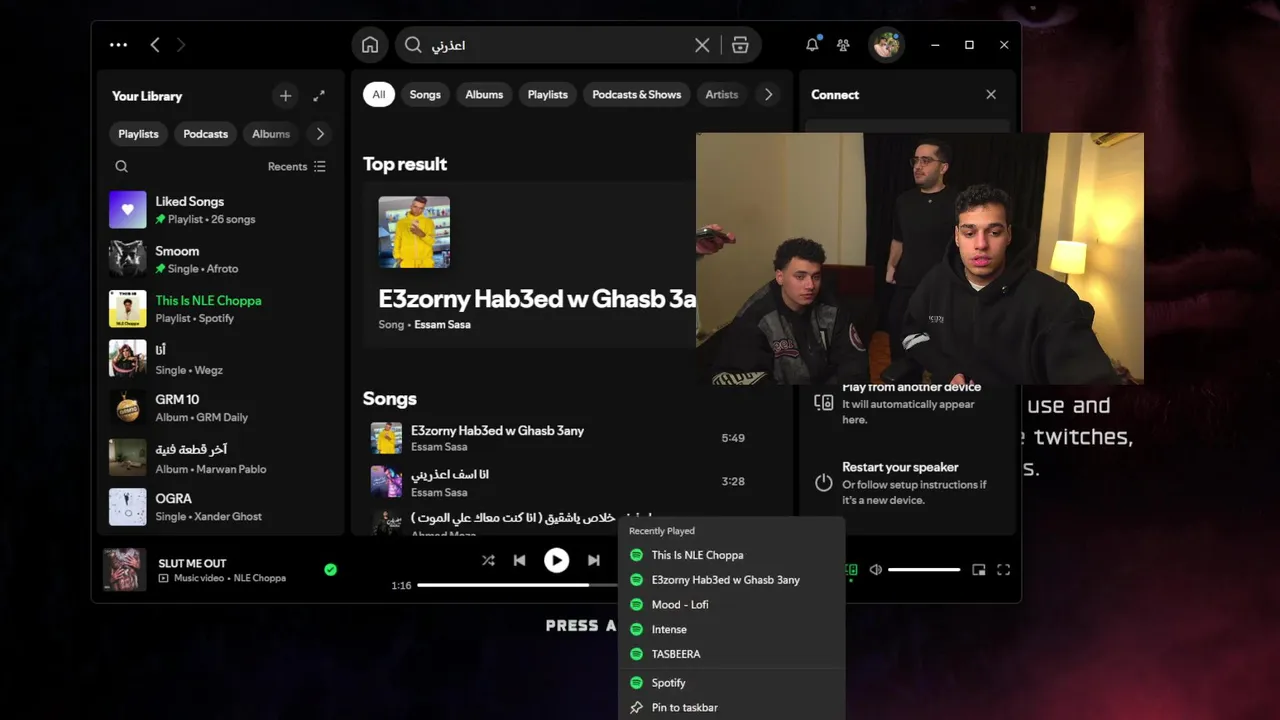This screenshot has width=1280, height=720.
Task: Filter library by Podcasts chip
Action: [205, 134]
